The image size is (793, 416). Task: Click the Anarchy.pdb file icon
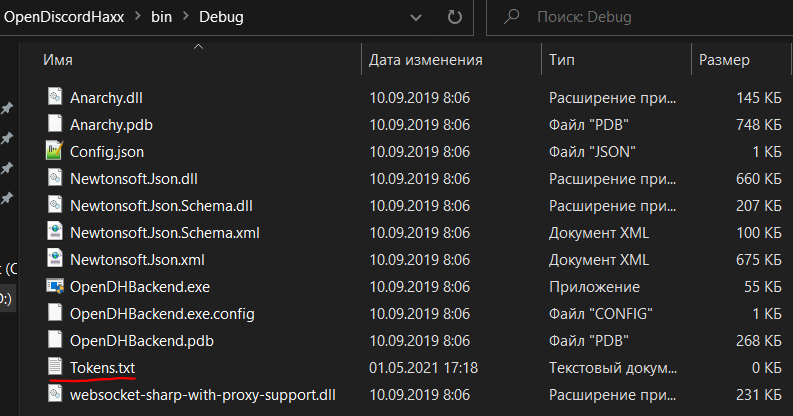54,125
